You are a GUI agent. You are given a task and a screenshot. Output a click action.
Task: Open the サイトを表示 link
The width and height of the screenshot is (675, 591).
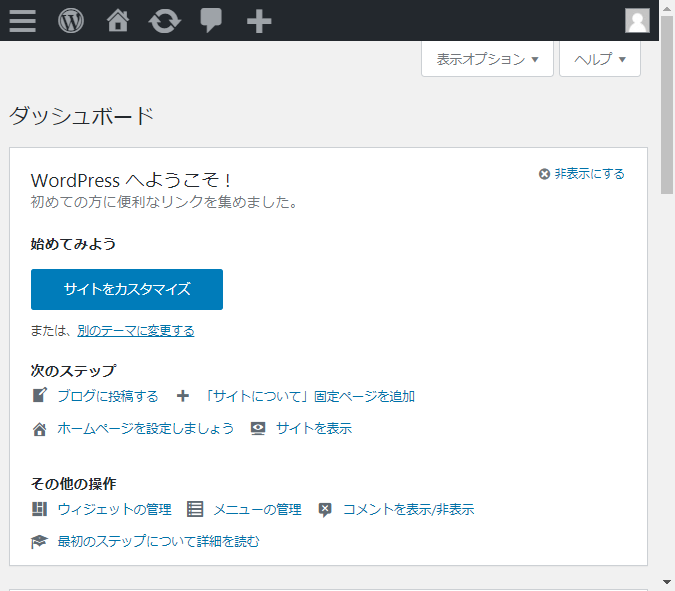[x=314, y=428]
